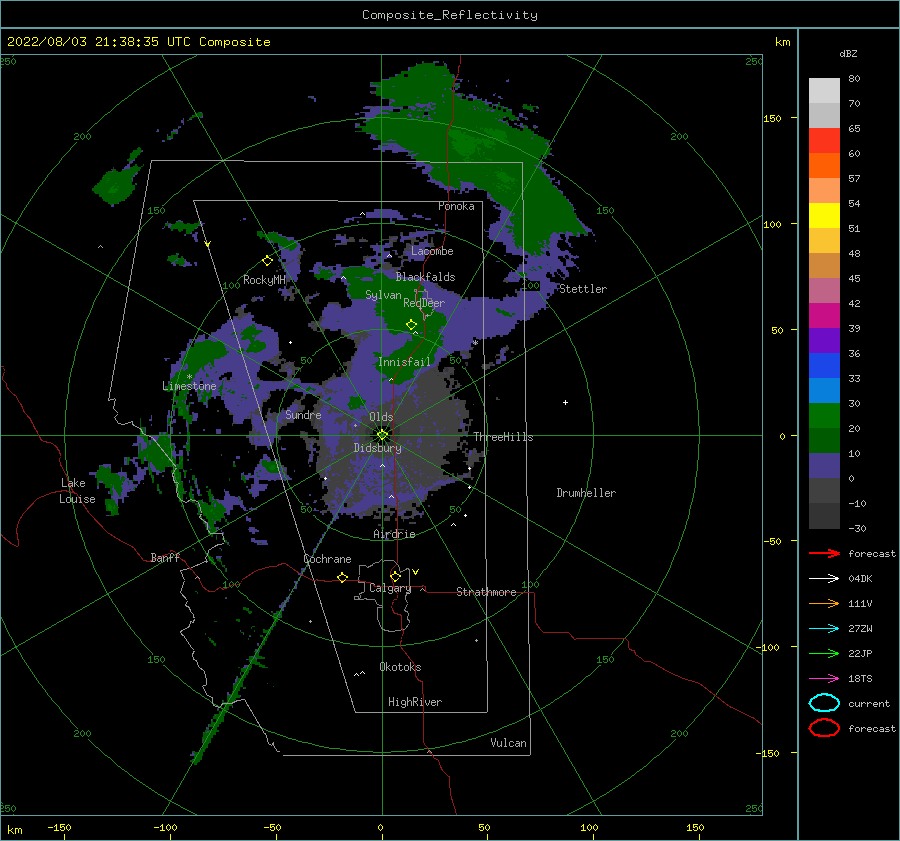This screenshot has width=900, height=841.
Task: Click the Sylvan label
Action: [383, 295]
